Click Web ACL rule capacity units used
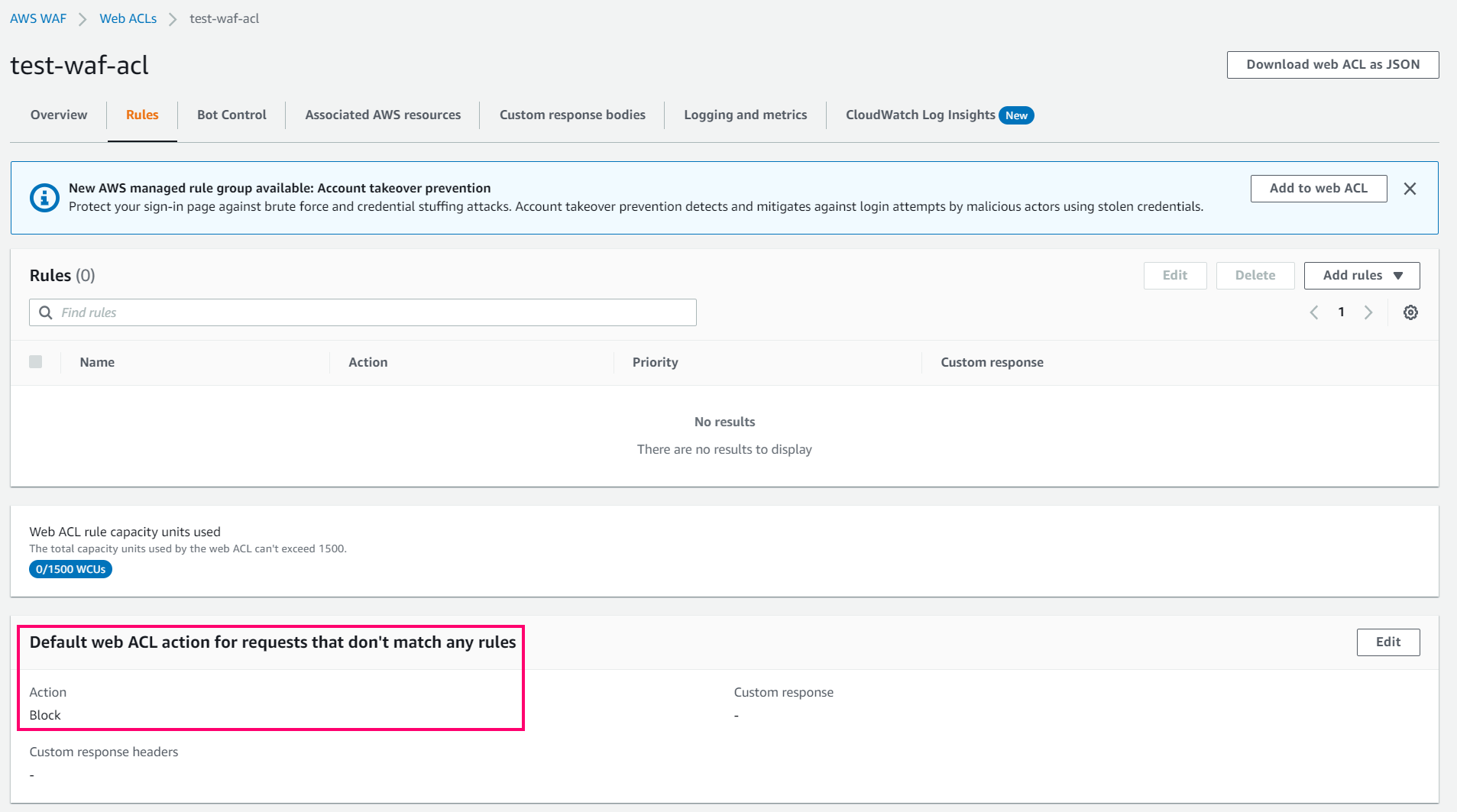 pos(125,532)
